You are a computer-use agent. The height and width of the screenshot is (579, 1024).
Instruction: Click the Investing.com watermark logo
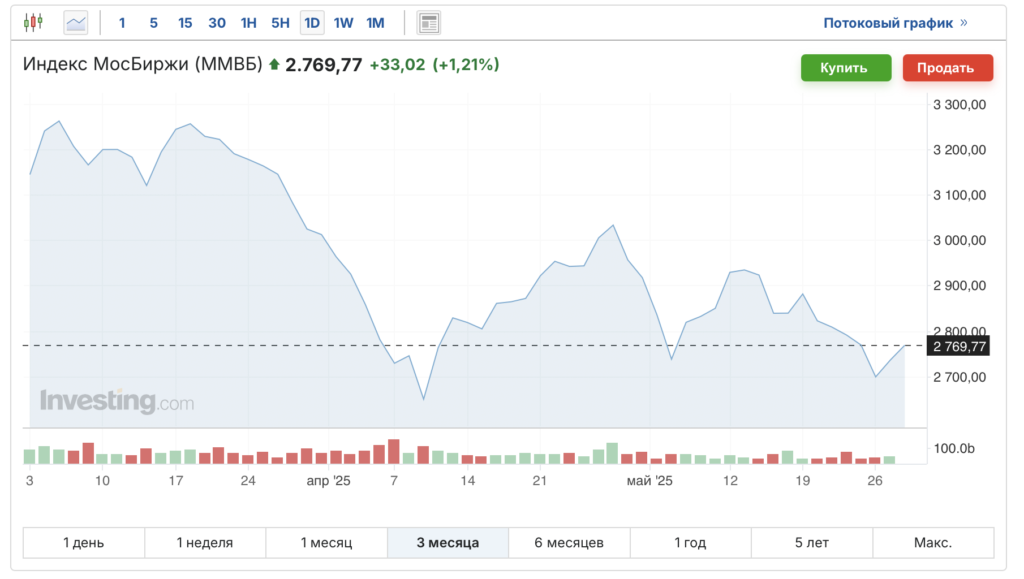pos(117,401)
